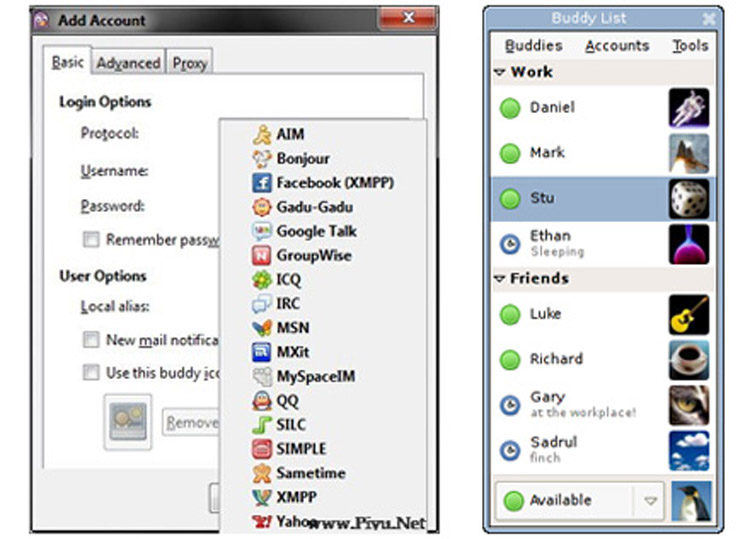This screenshot has width=750, height=539.
Task: Click Mark's green available status icon
Action: pyautogui.click(x=510, y=153)
